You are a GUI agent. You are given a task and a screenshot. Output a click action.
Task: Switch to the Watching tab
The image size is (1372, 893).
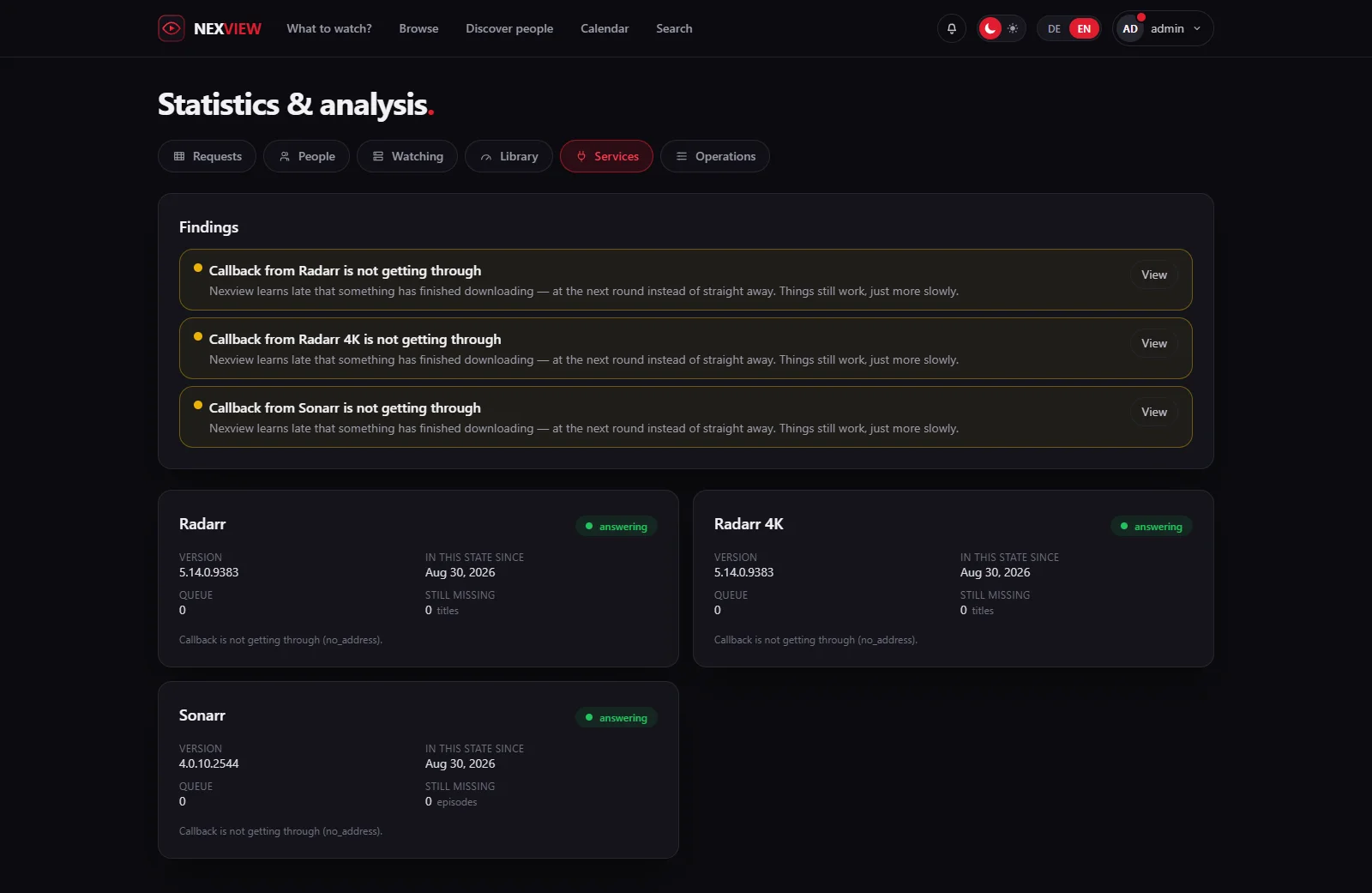407,156
